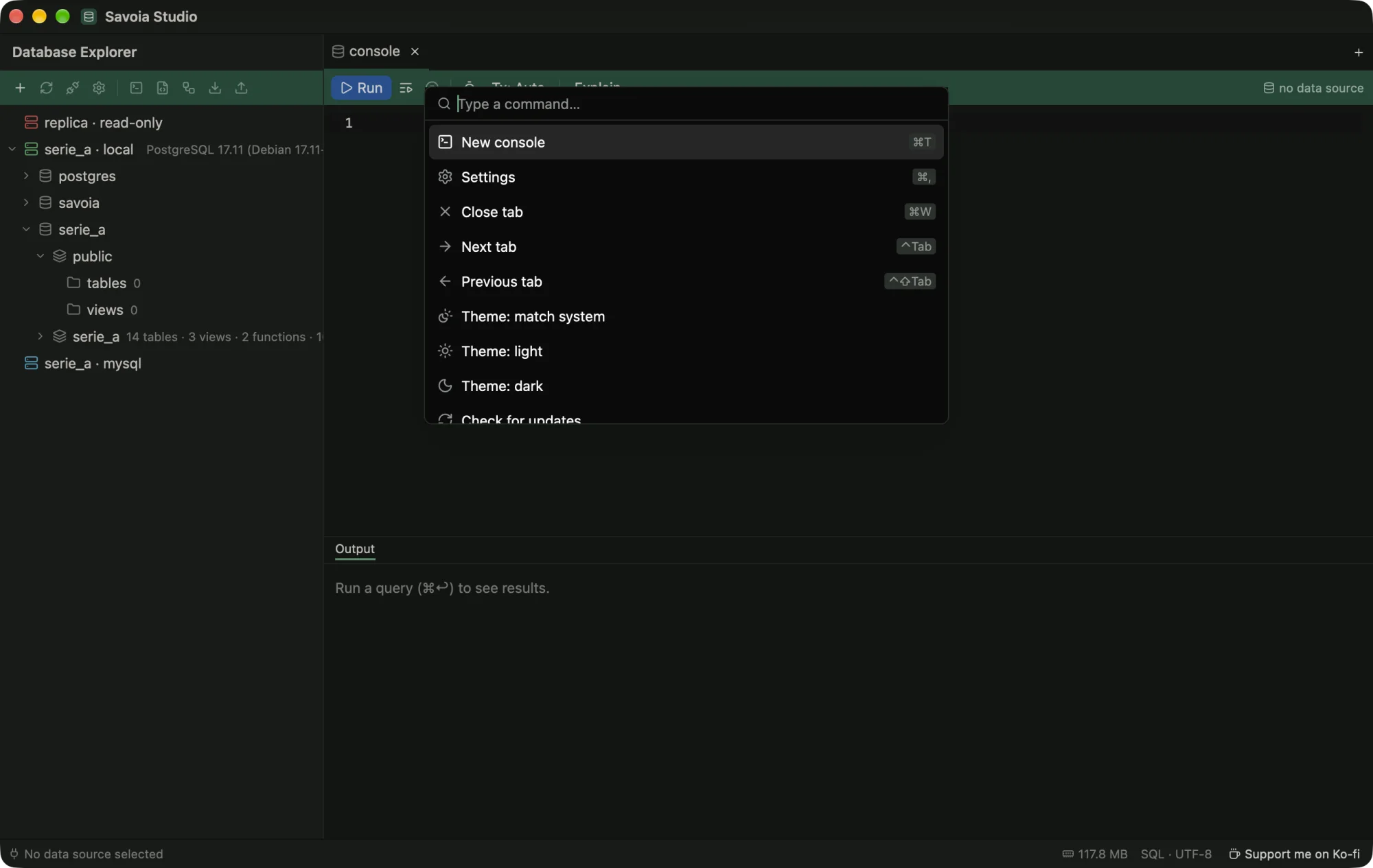Select the serie_a · mysql connection

click(x=162, y=364)
